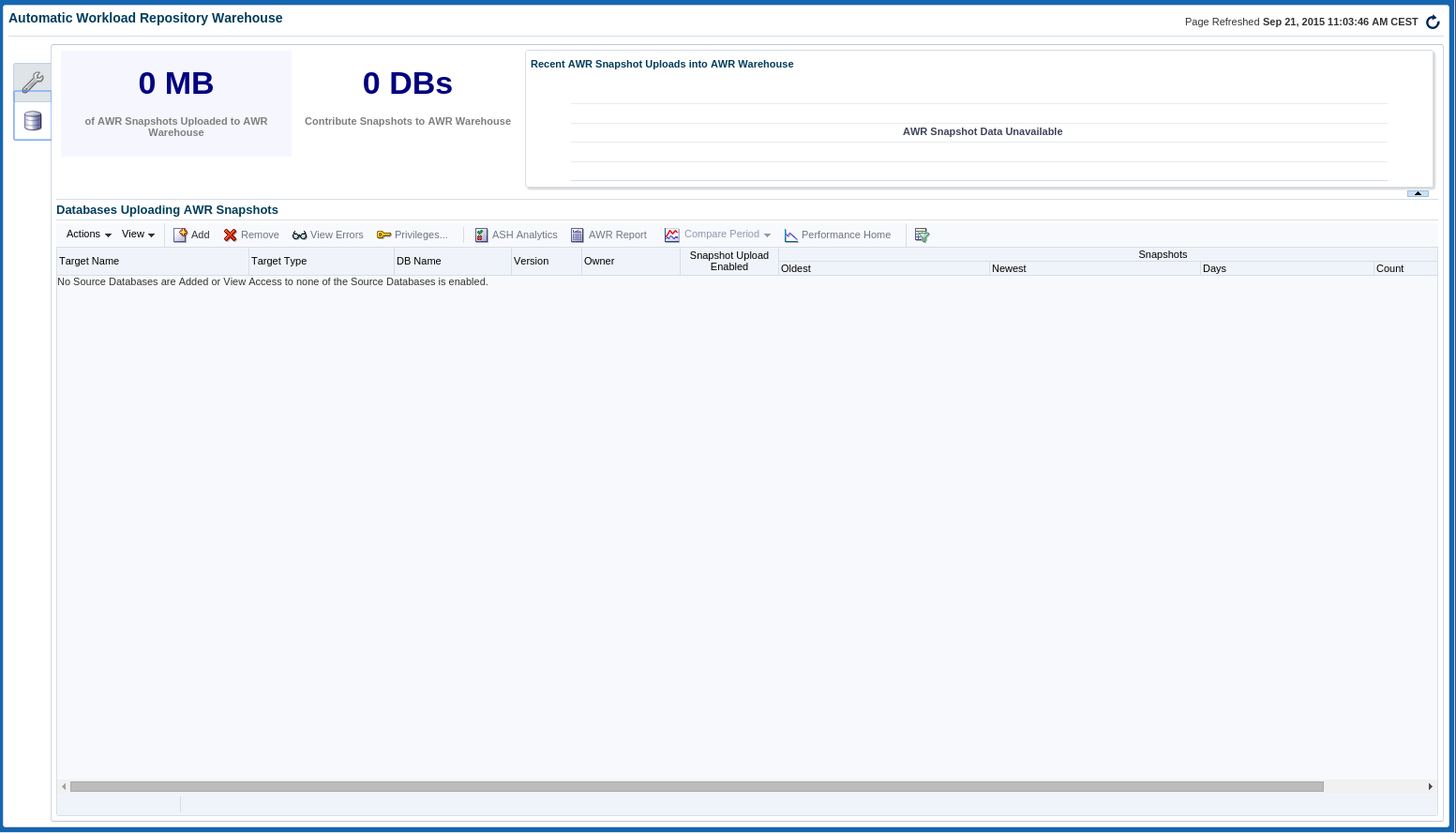
Task: Open the Actions menu
Action: point(89,235)
